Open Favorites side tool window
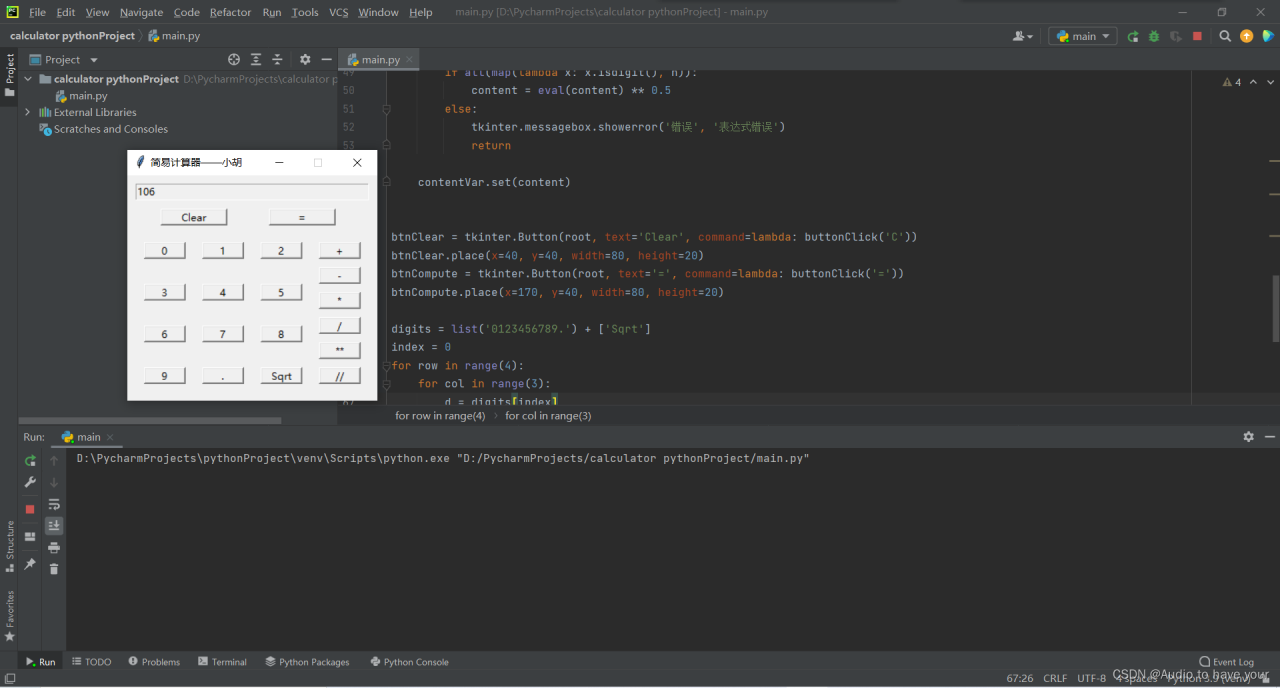This screenshot has width=1280, height=688. click(x=10, y=615)
